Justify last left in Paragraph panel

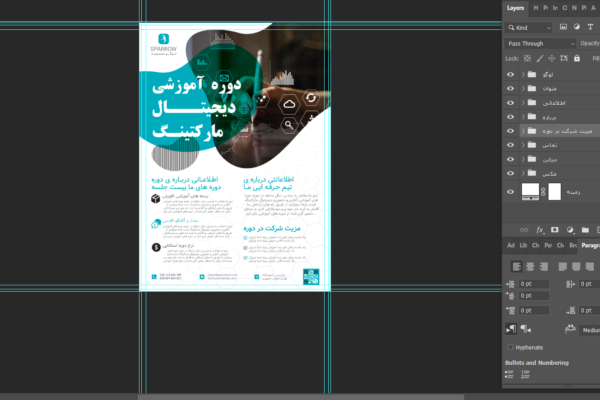click(x=562, y=266)
